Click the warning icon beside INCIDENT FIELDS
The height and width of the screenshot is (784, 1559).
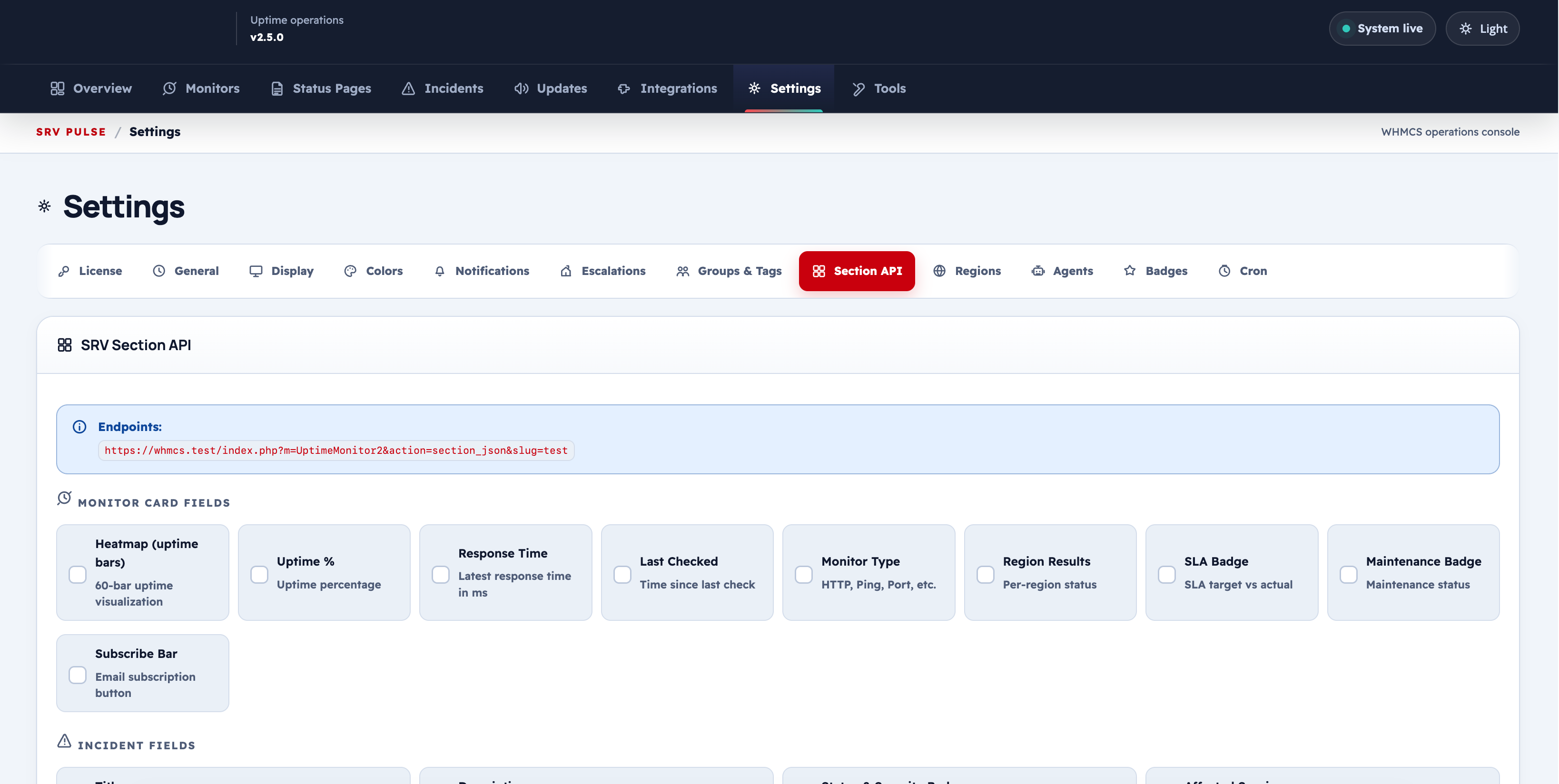[x=64, y=740]
